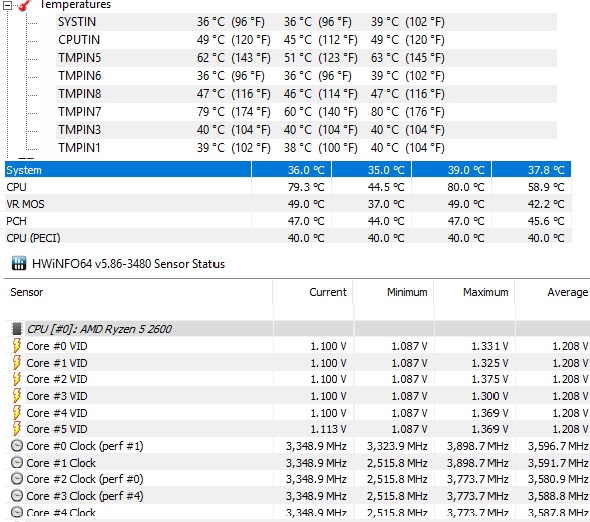Click Core #0 Clock minimum 3,323.9 MHz
The width and height of the screenshot is (590, 522).
(397, 446)
